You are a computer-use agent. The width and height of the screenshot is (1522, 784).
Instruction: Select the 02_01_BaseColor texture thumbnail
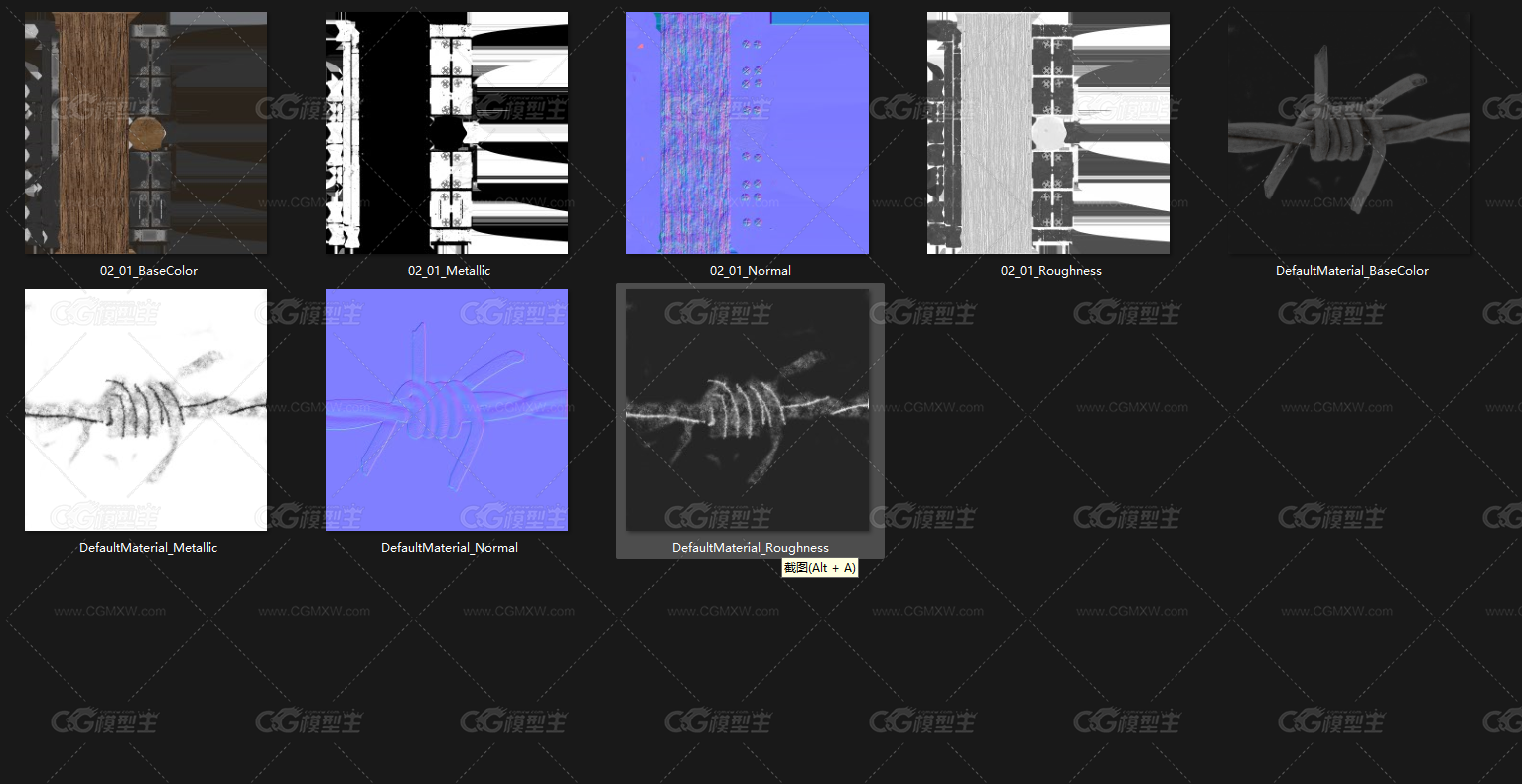146,133
